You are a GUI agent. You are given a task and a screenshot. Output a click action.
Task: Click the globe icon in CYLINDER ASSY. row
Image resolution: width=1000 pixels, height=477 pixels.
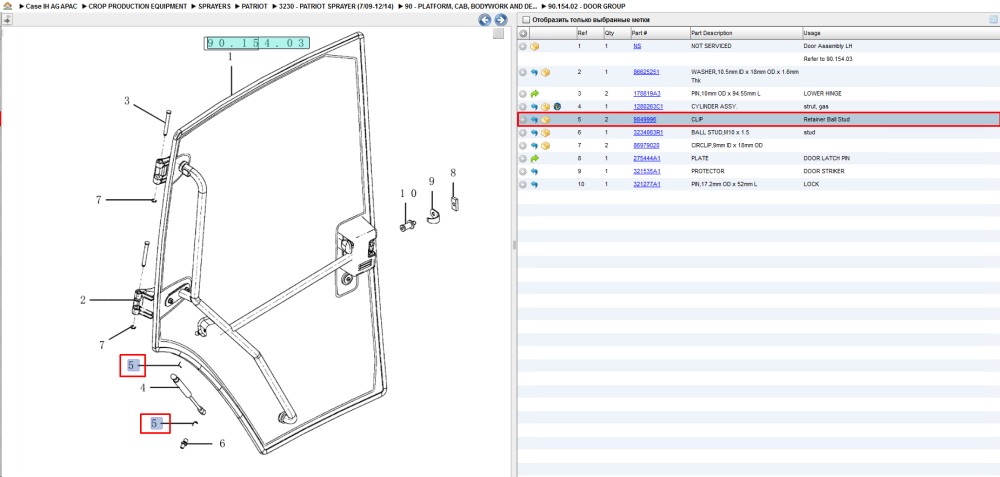point(556,106)
